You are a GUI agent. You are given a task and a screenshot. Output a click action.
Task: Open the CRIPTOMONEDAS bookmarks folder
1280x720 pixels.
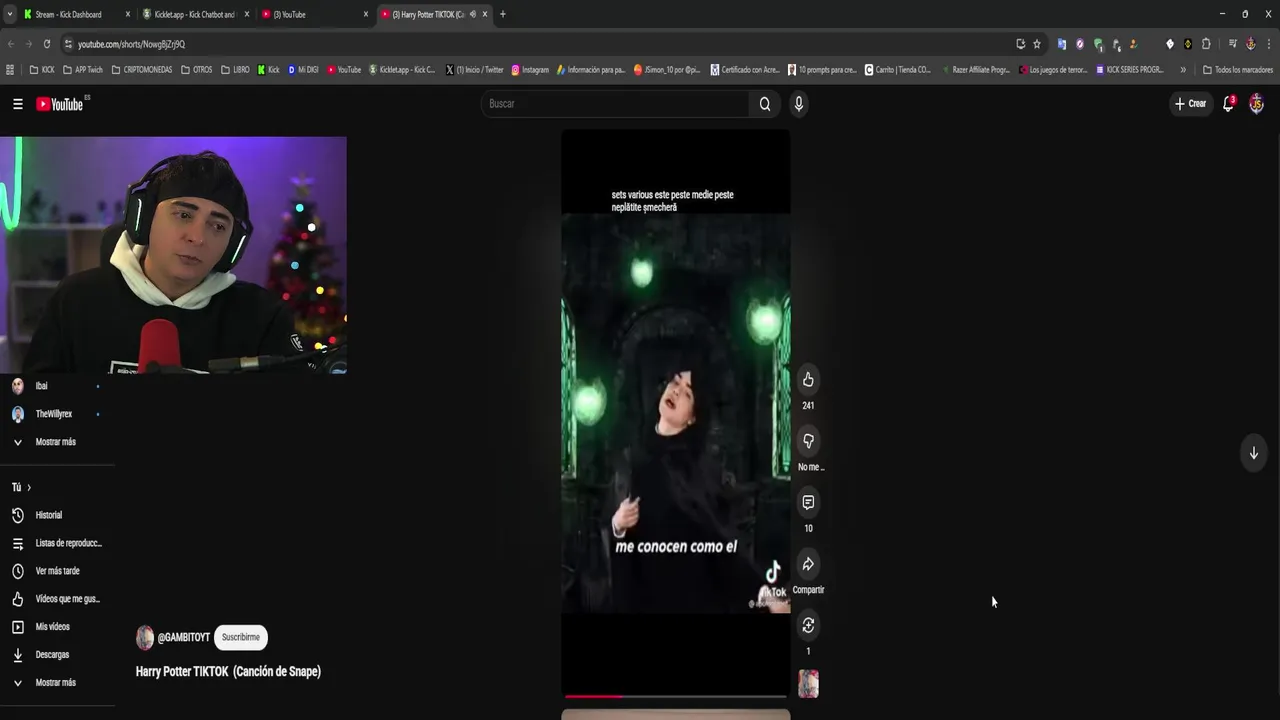coord(142,70)
